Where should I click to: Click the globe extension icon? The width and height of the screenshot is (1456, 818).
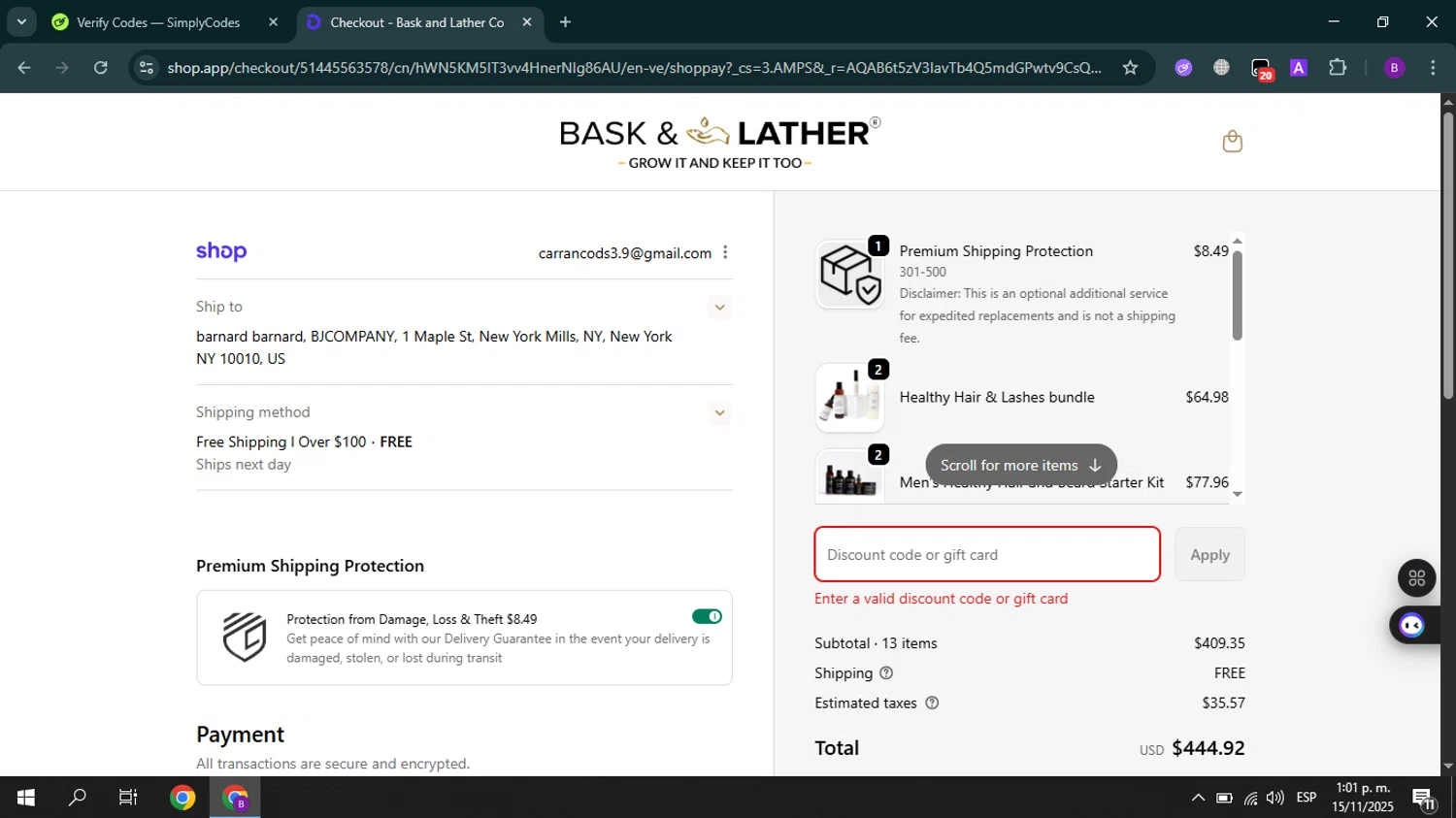(x=1221, y=67)
